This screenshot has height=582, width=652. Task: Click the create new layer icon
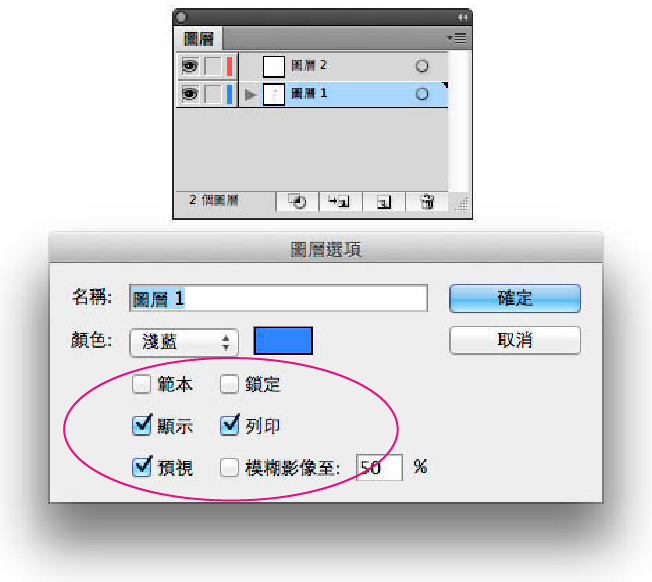384,202
